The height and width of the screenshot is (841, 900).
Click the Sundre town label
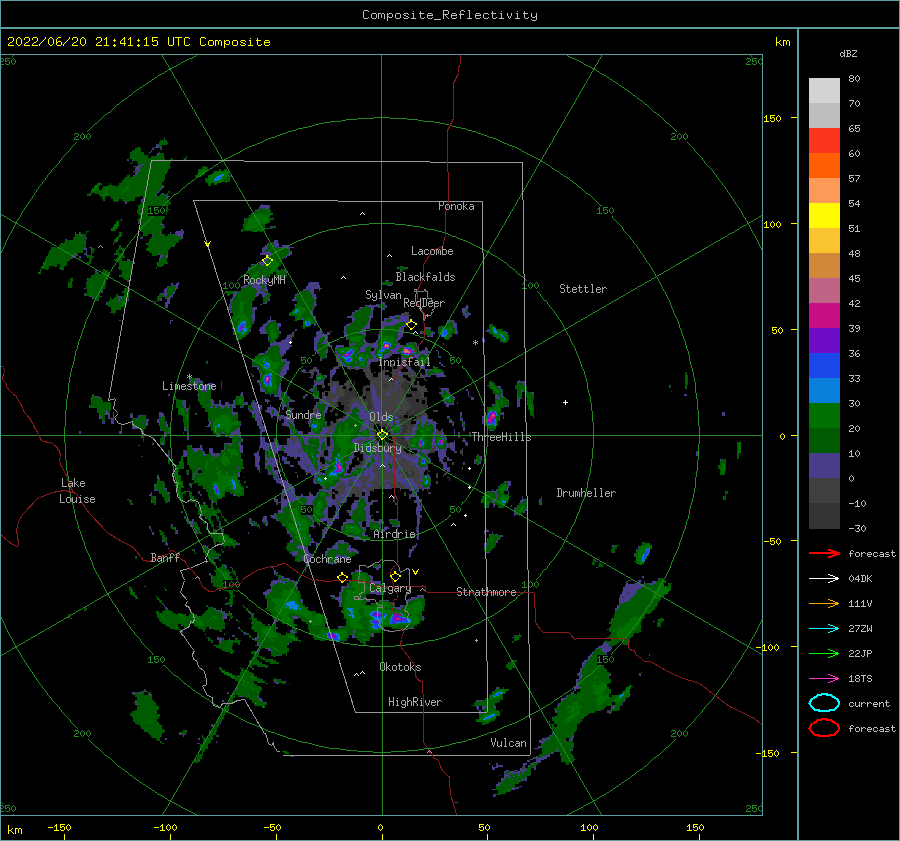point(303,414)
